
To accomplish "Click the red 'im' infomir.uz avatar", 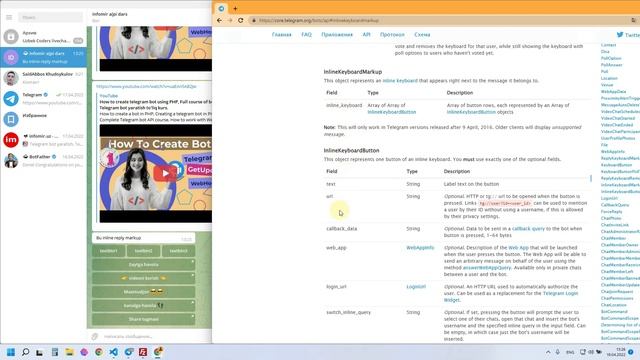I will 11,140.
